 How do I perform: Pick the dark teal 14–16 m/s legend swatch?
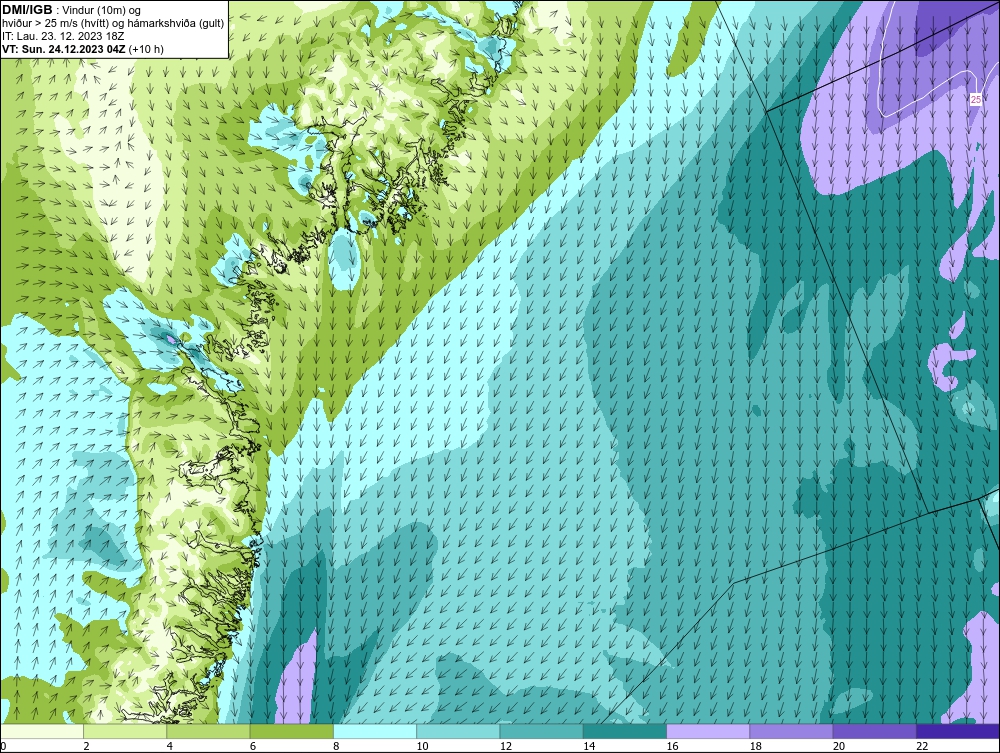pos(625,731)
